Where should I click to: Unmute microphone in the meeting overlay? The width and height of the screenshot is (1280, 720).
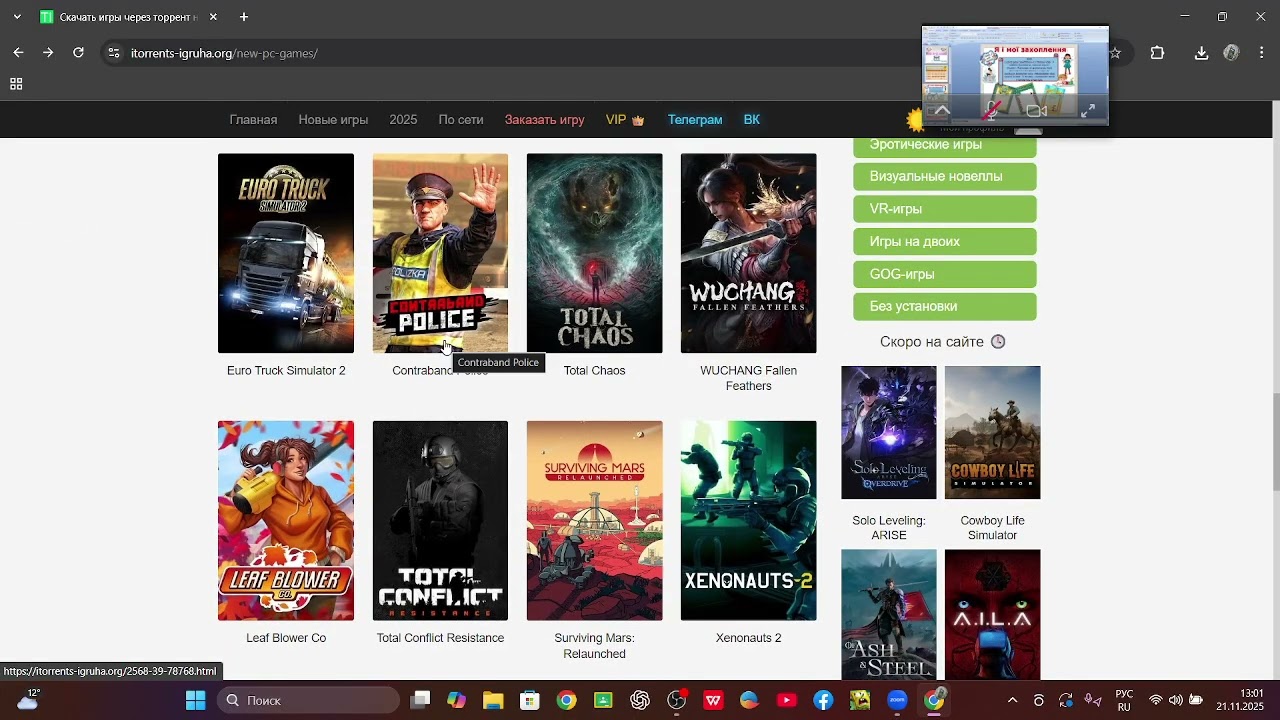(x=991, y=110)
